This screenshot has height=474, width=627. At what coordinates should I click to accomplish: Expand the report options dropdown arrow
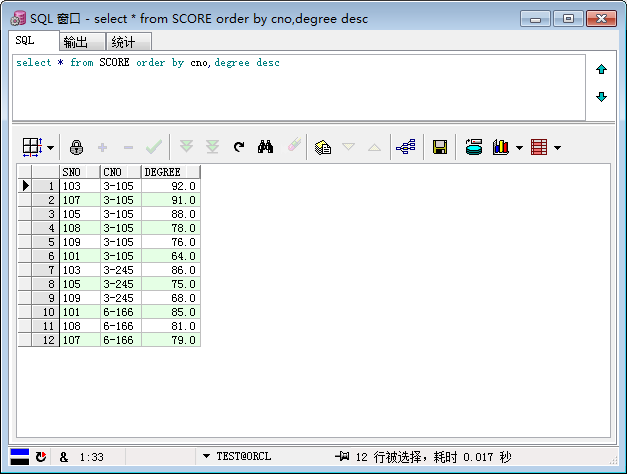[557, 148]
